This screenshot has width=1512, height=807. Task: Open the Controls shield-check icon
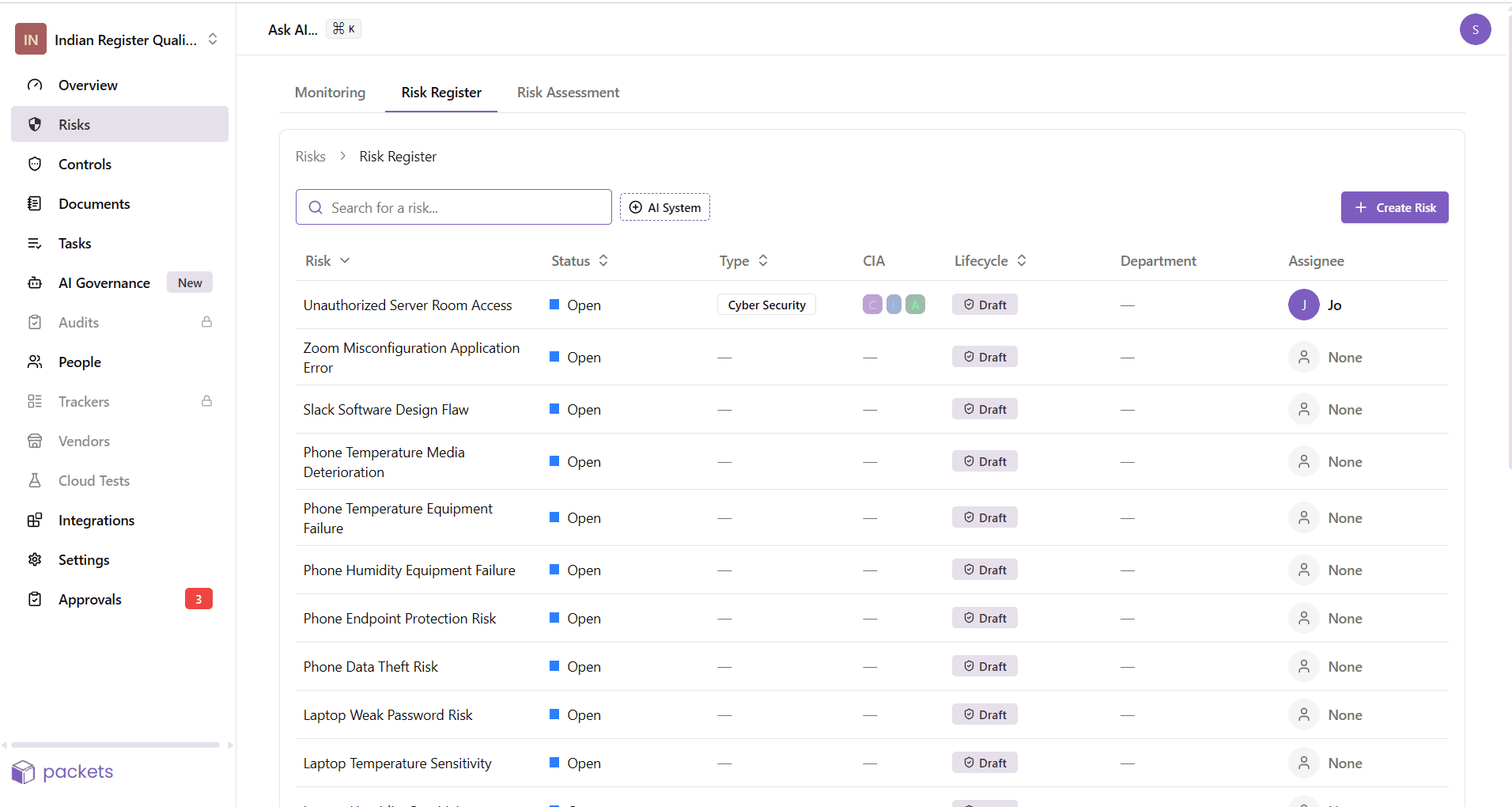point(35,164)
